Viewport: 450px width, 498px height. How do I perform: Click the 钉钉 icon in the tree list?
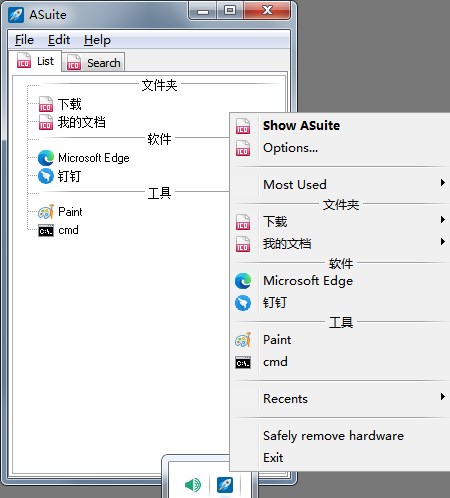(46, 176)
